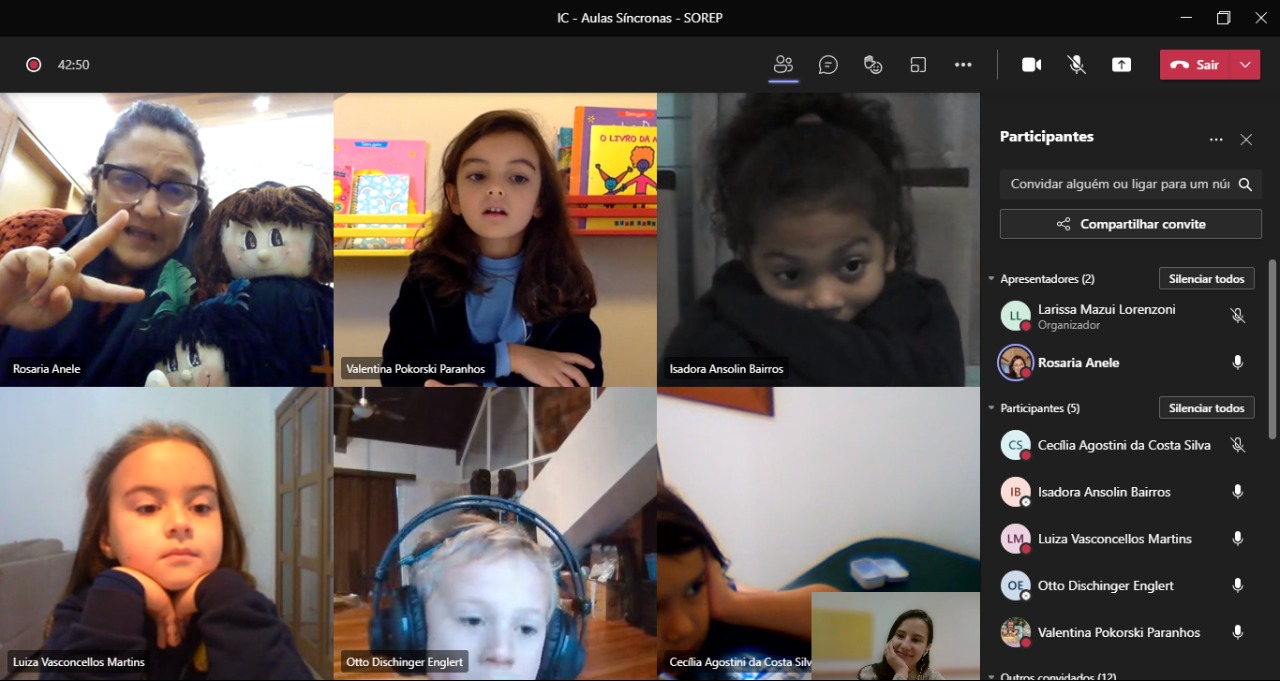Open the reactions and raise hand icon

[x=873, y=65]
